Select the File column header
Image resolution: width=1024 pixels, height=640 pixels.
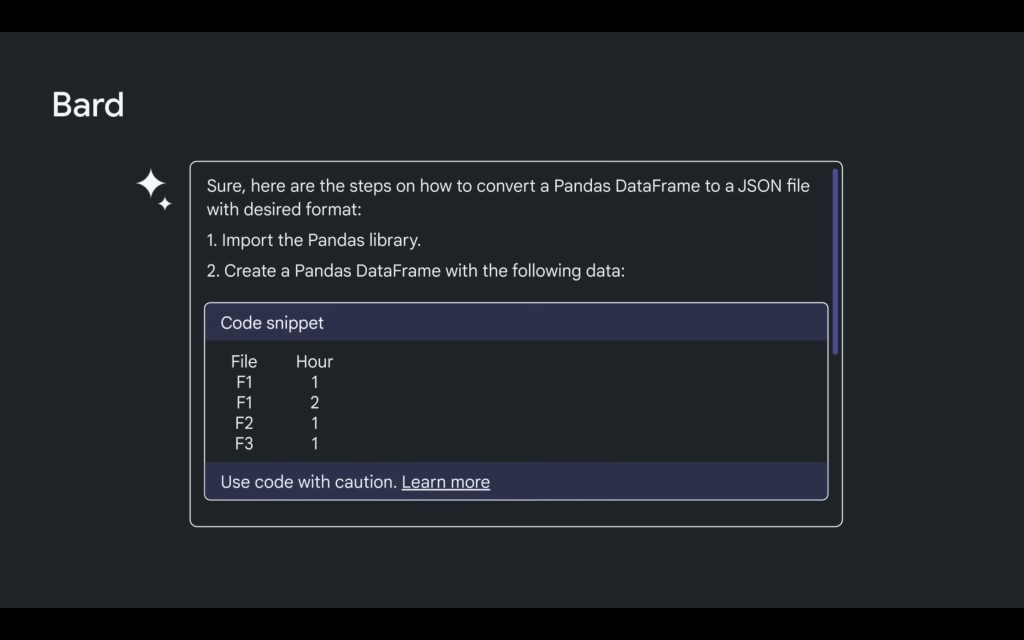244,362
